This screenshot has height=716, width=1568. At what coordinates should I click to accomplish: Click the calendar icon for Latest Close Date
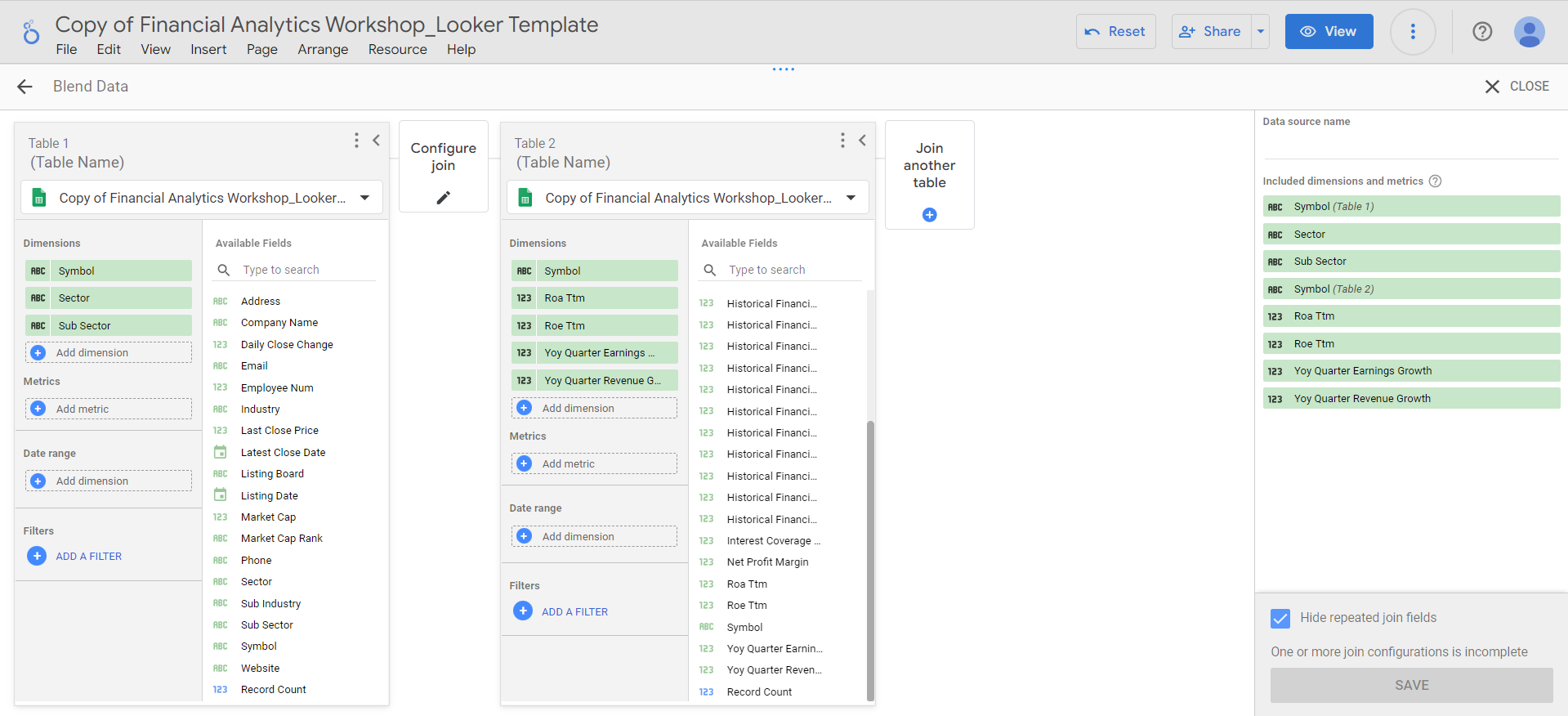(x=221, y=452)
